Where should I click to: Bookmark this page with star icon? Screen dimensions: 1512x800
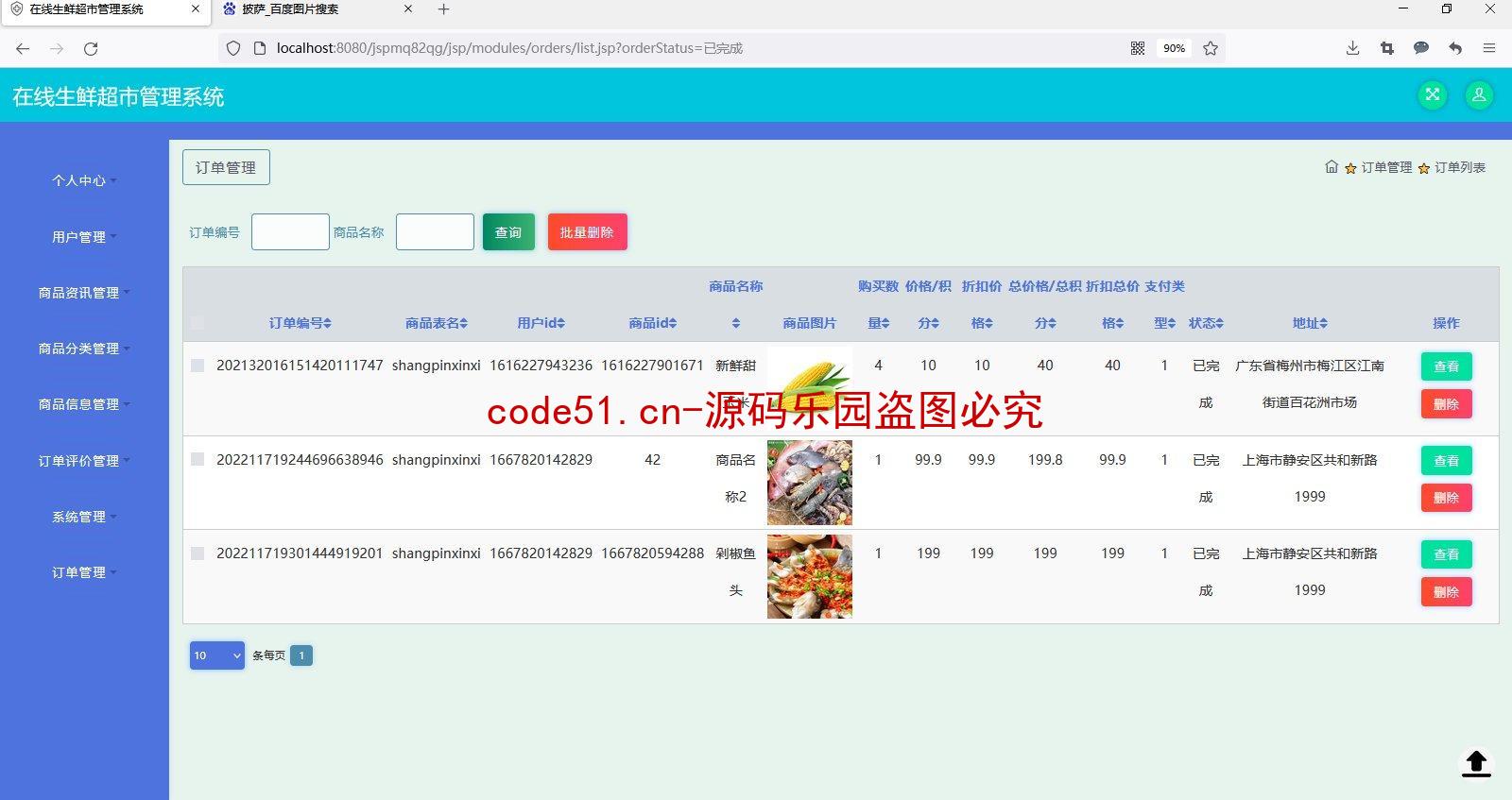pyautogui.click(x=1211, y=48)
